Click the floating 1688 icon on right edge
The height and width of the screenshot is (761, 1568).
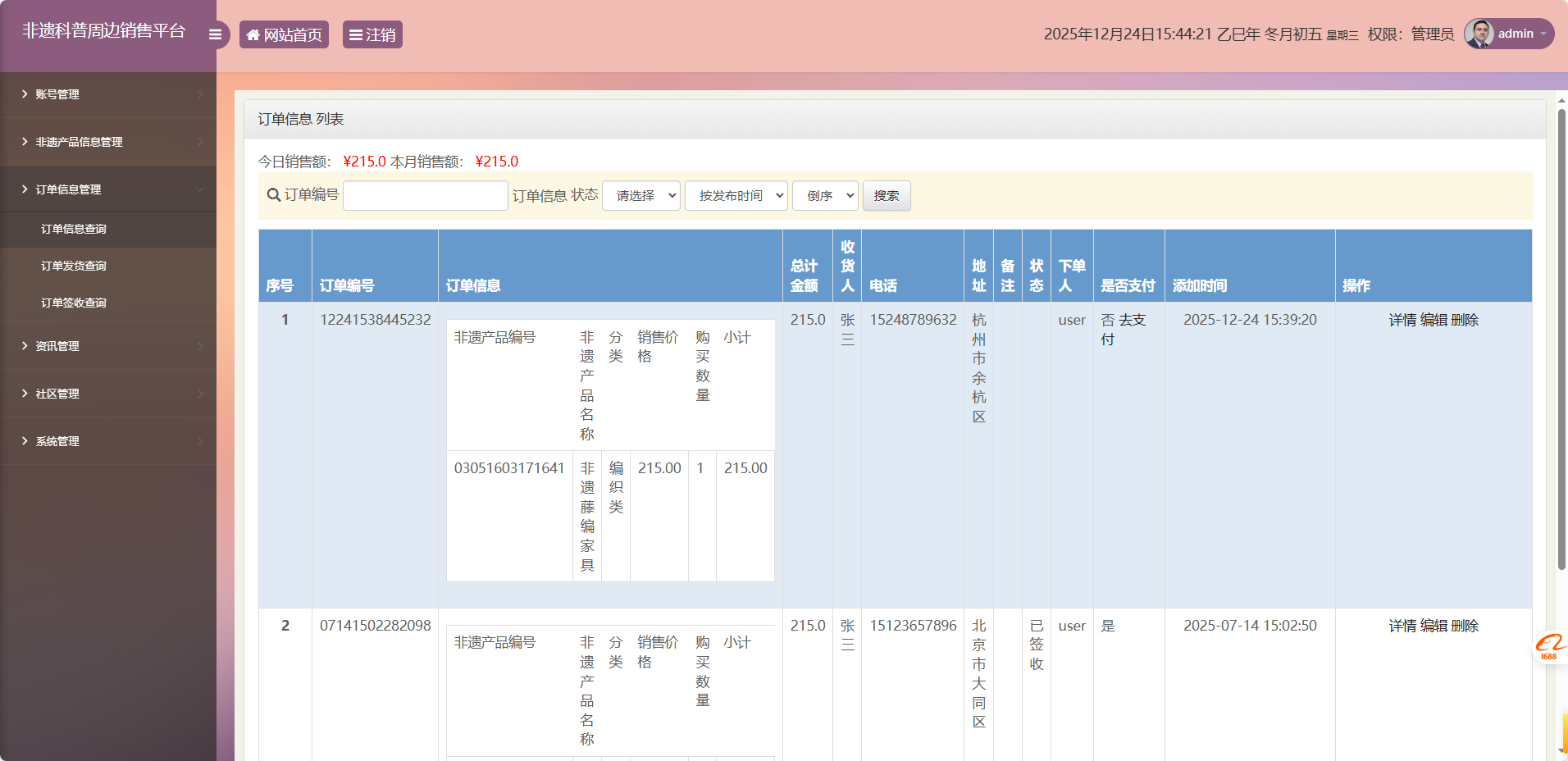(1550, 648)
